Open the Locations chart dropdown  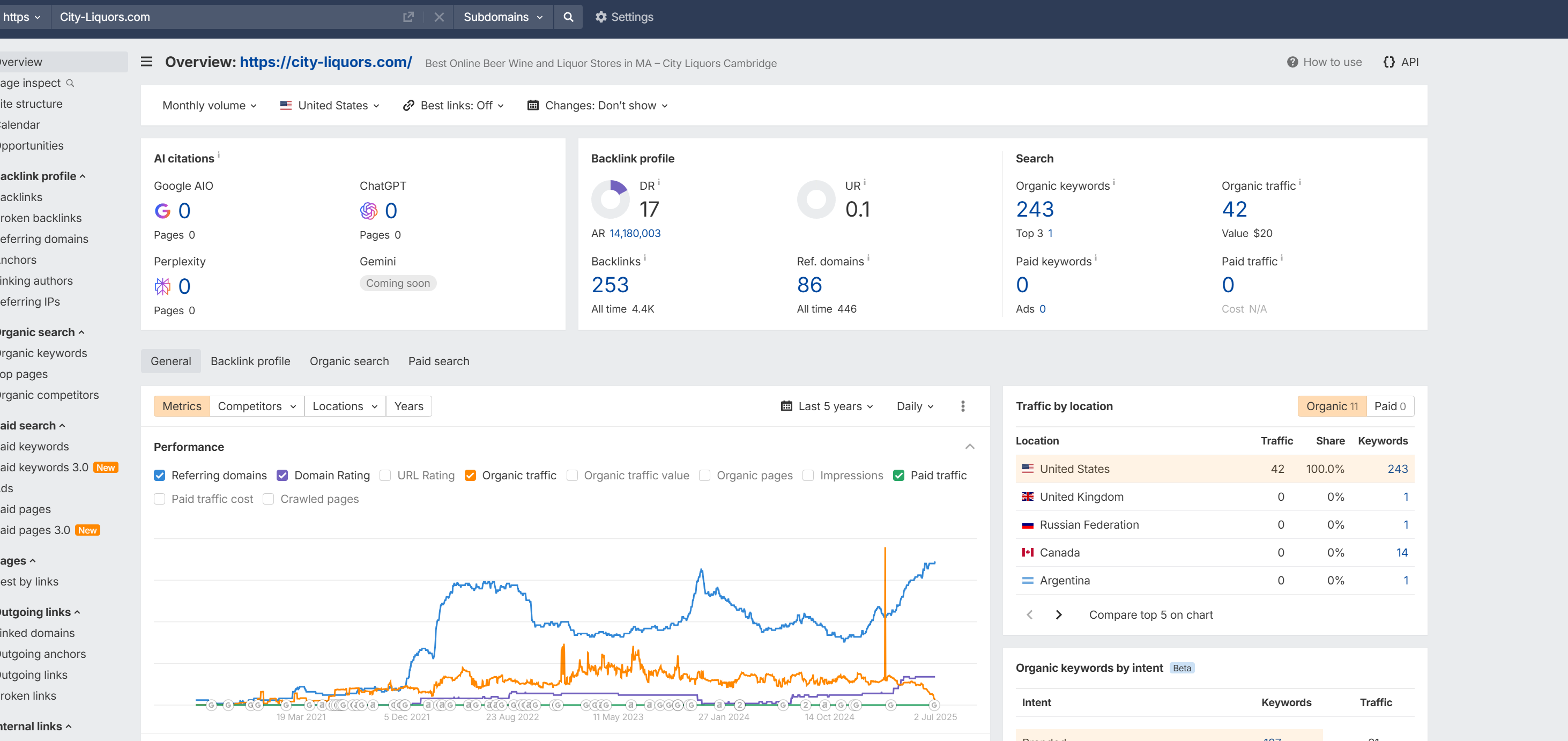point(345,406)
